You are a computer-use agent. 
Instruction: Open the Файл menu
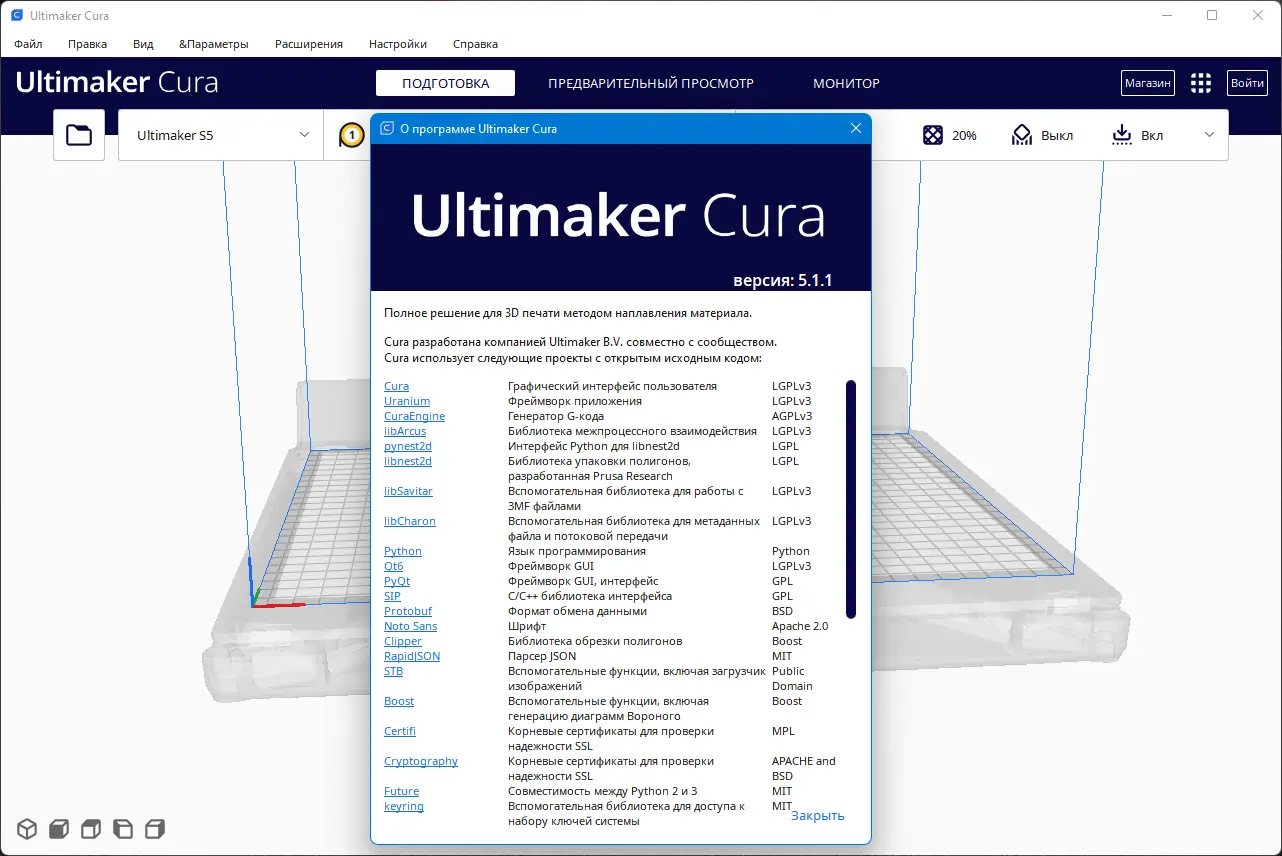(28, 44)
